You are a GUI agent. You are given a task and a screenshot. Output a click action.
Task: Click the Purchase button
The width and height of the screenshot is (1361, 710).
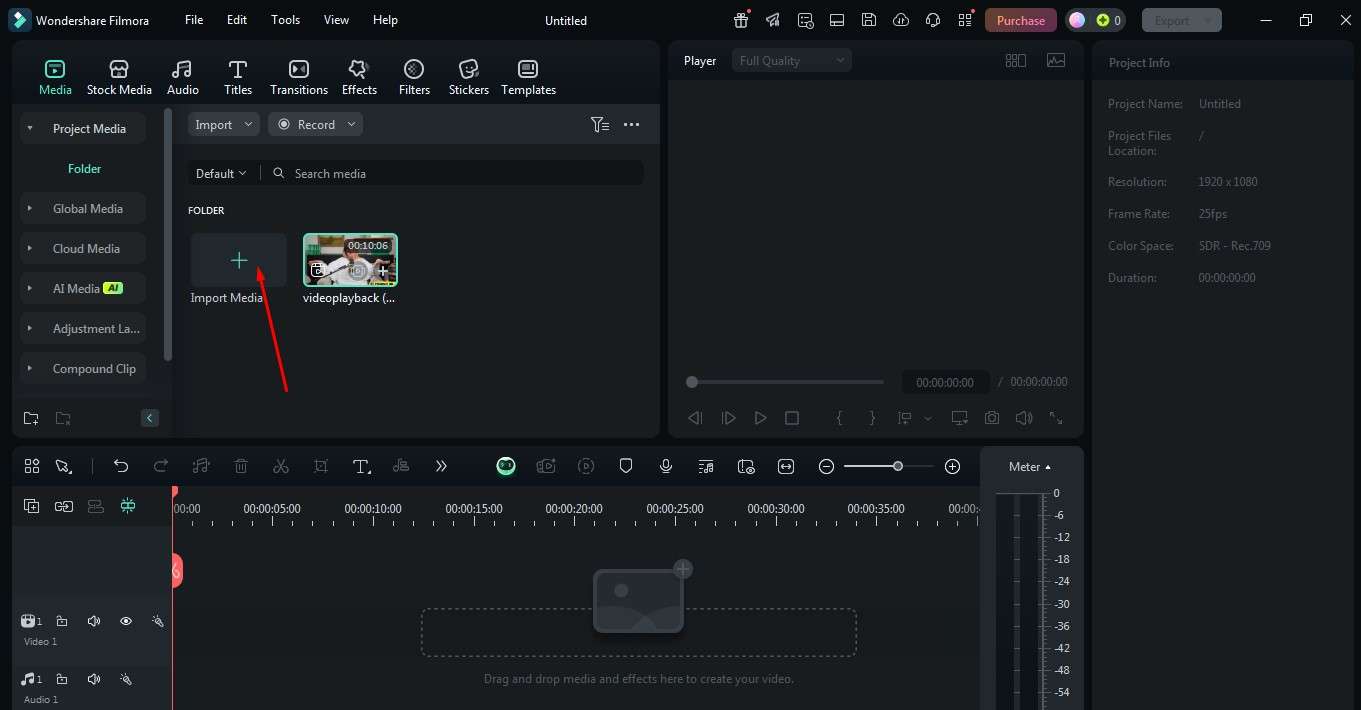1021,20
